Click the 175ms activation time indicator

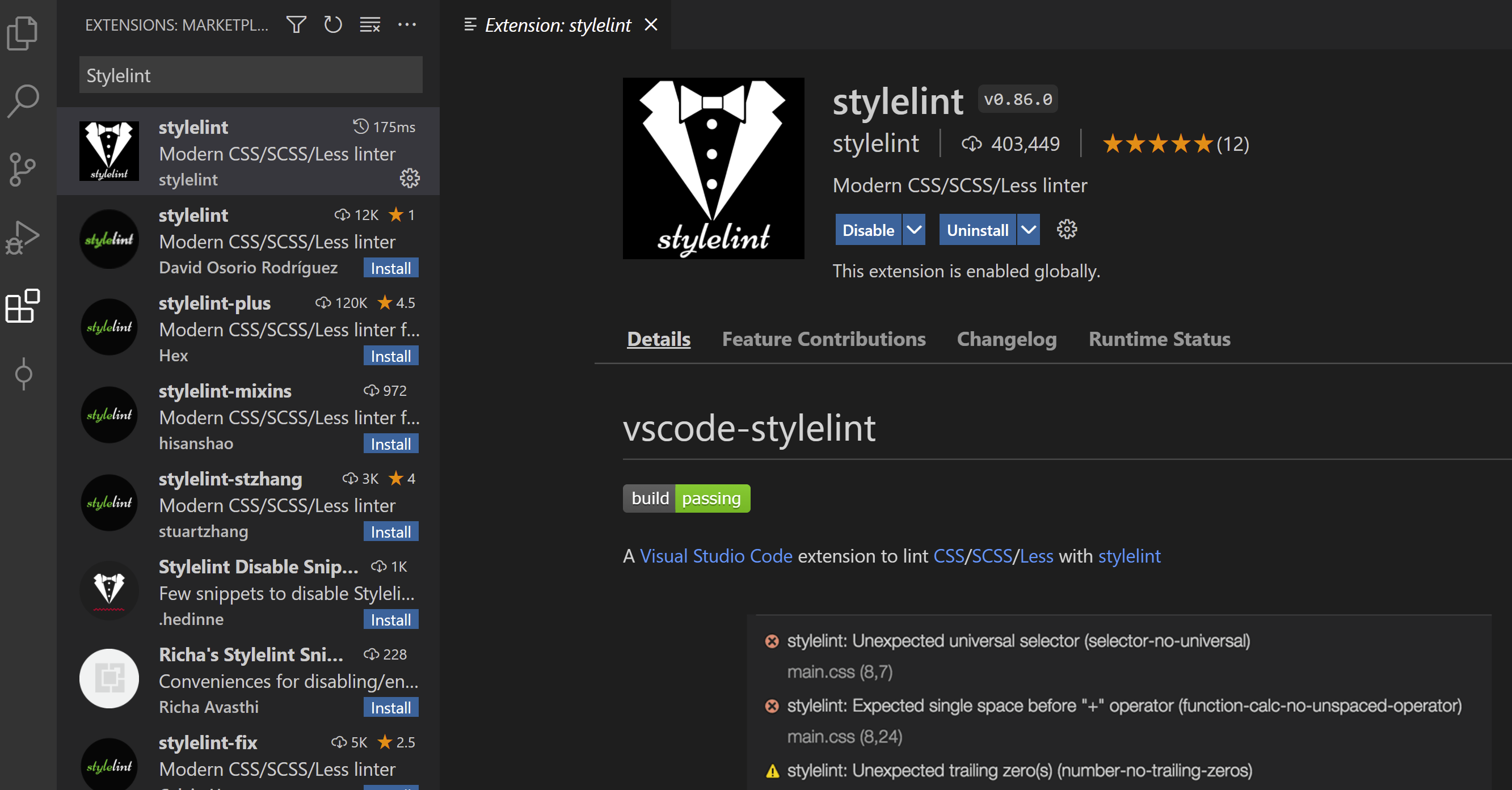(384, 127)
